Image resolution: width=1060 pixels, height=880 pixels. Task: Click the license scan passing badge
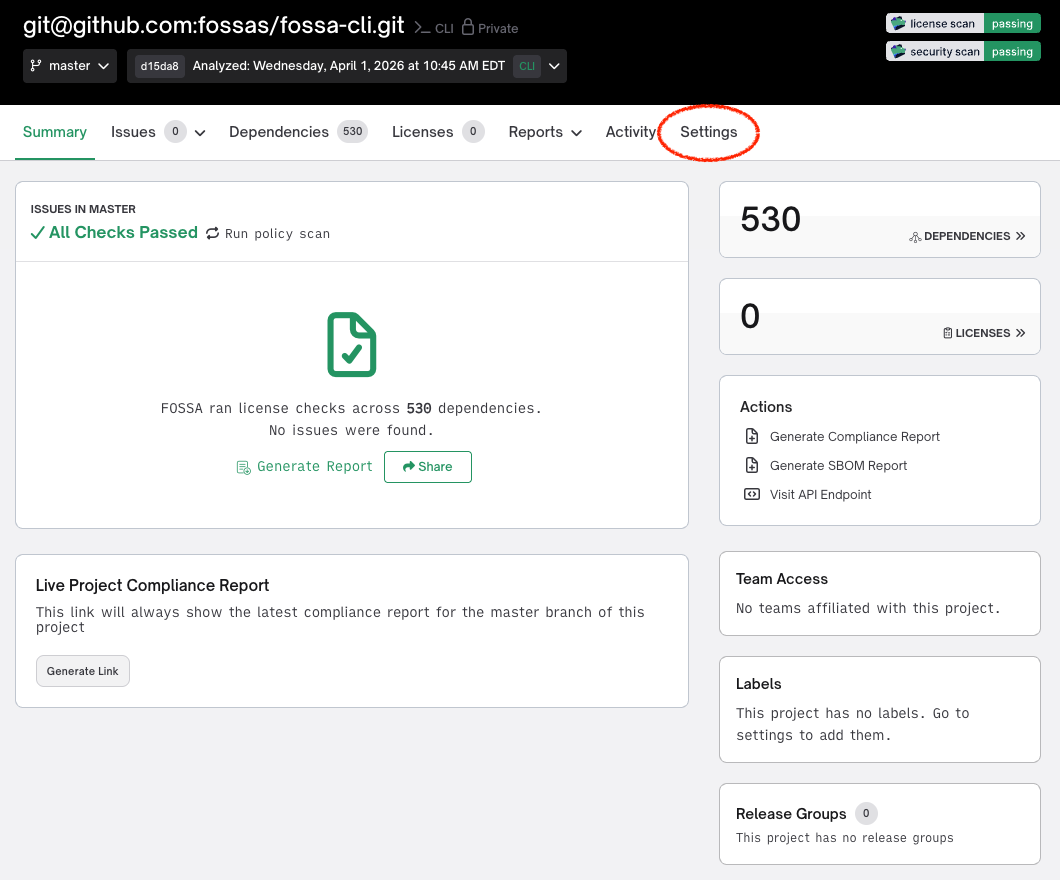coord(963,24)
